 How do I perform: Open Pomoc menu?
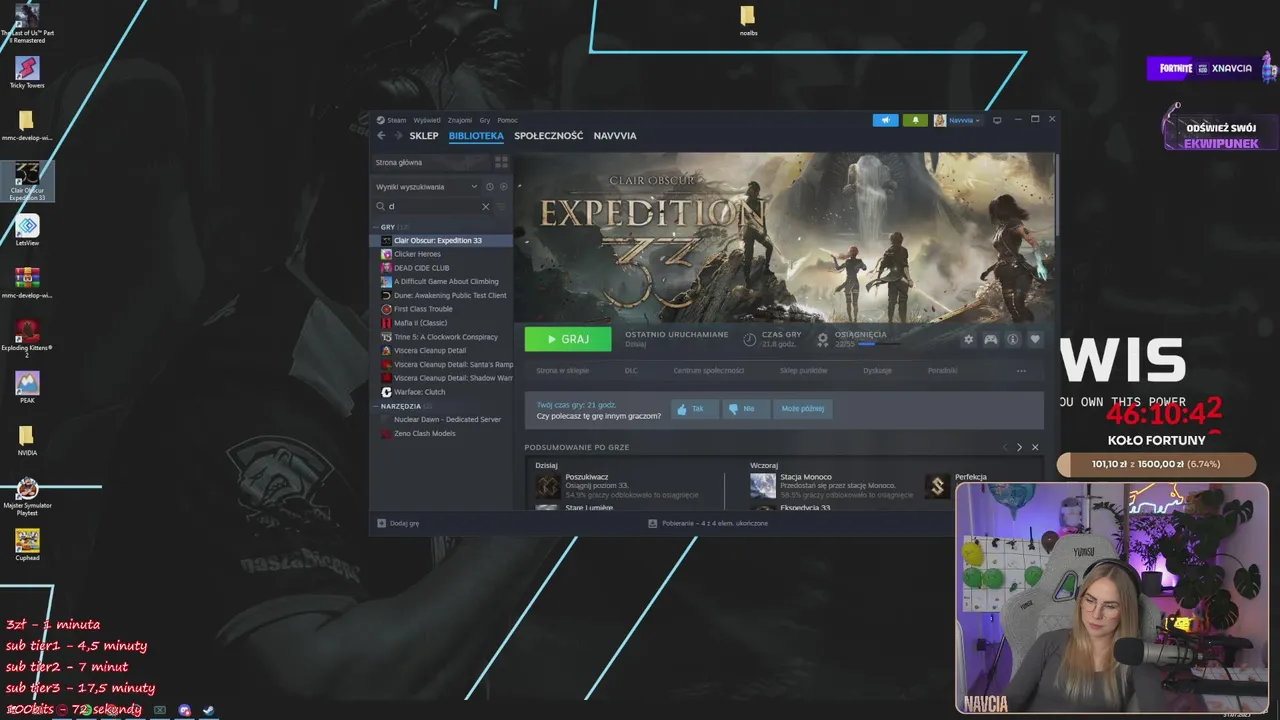click(507, 120)
